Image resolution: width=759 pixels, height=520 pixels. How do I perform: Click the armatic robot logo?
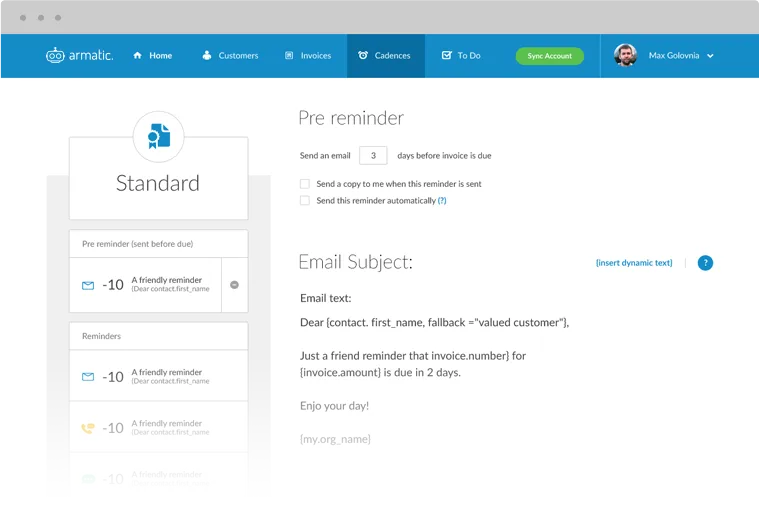pyautogui.click(x=55, y=56)
